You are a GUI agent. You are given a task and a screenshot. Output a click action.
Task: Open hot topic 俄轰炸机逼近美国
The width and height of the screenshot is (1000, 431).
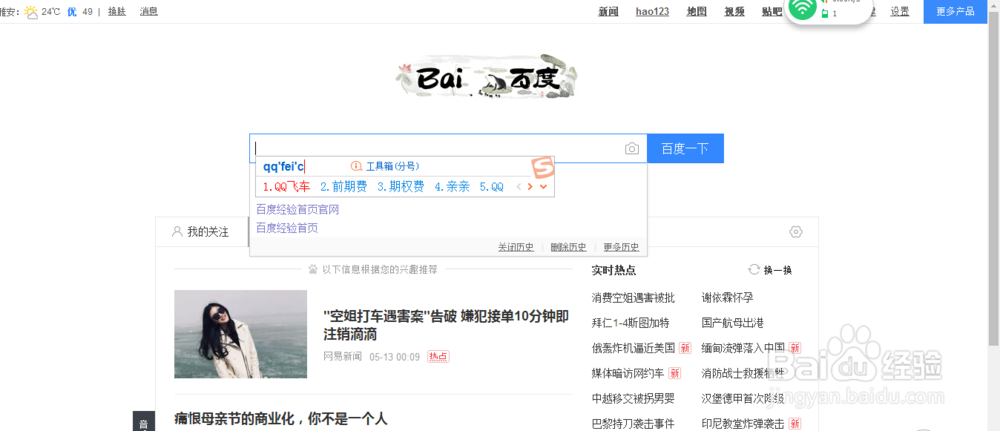point(633,348)
